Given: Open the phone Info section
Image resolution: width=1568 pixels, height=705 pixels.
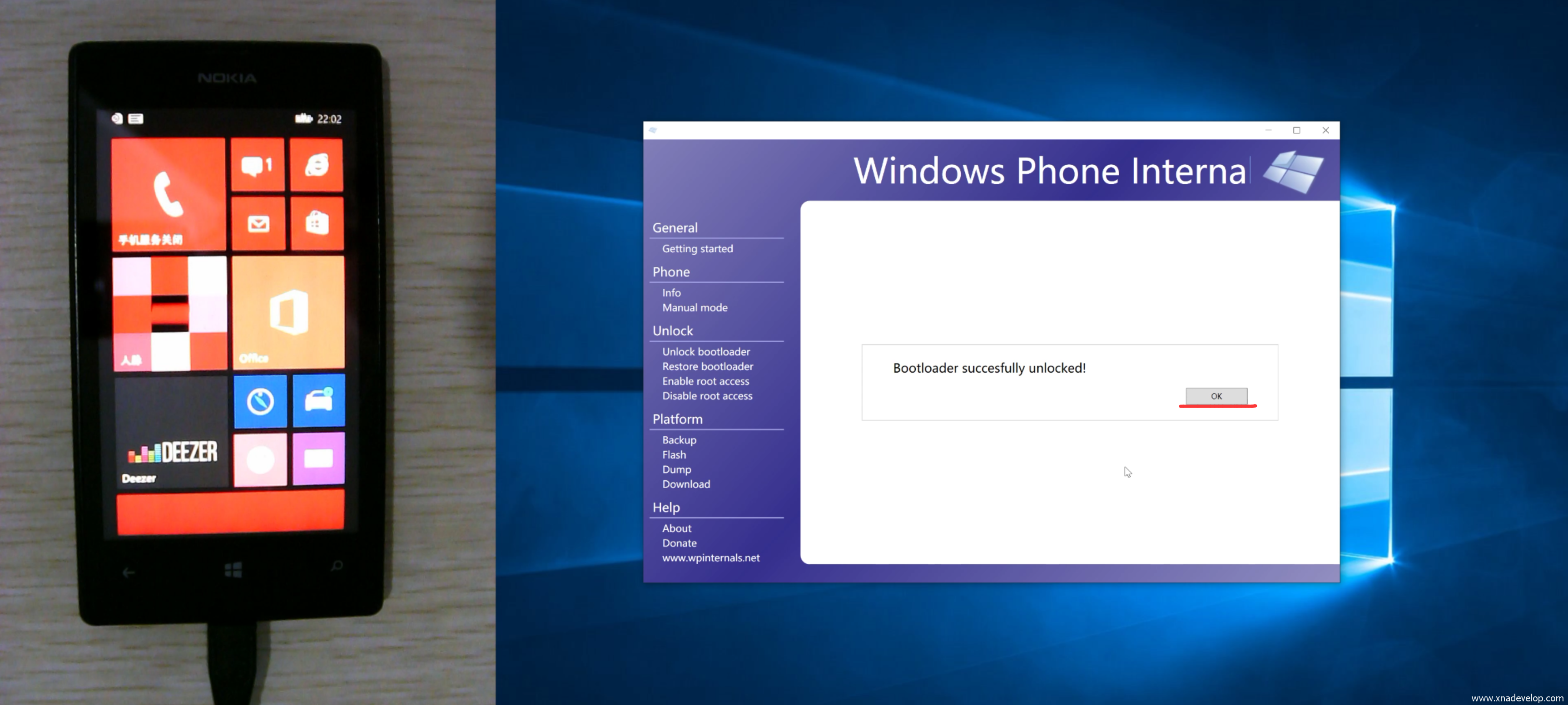Looking at the screenshot, I should tap(671, 293).
